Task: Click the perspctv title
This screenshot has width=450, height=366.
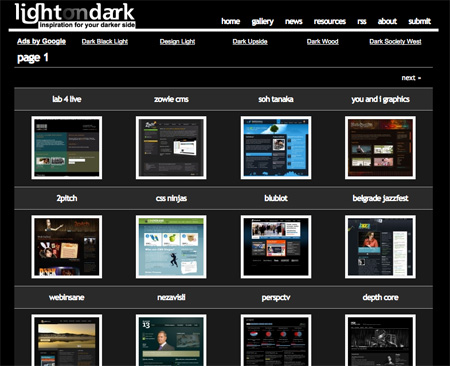Action: [276, 298]
